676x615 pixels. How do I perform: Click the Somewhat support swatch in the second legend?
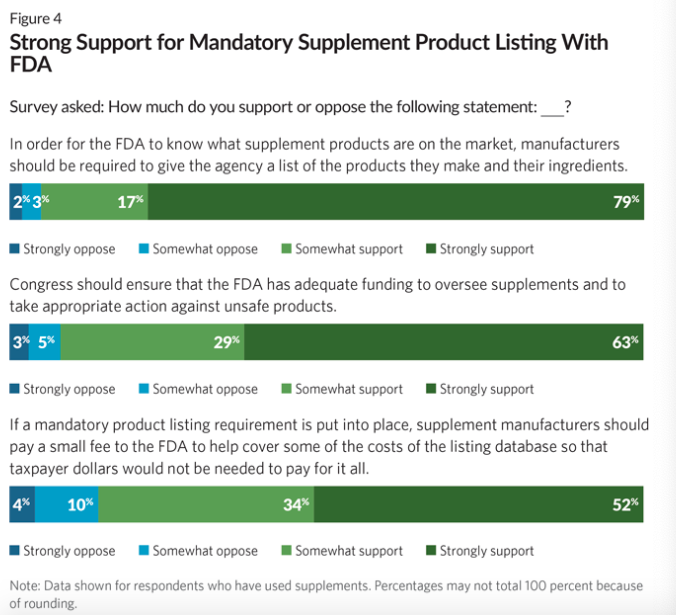286,389
